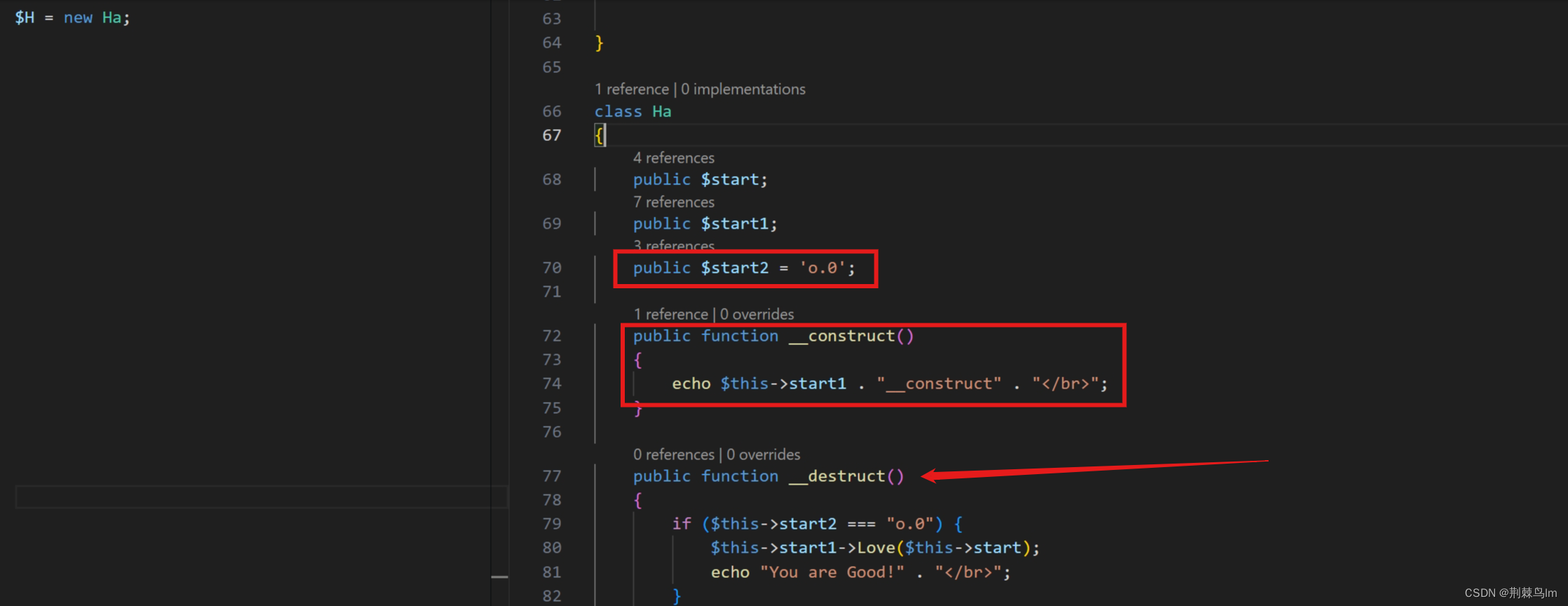This screenshot has height=606, width=1568.
Task: Open the '0 references' lens above __destruct
Action: pyautogui.click(x=674, y=454)
